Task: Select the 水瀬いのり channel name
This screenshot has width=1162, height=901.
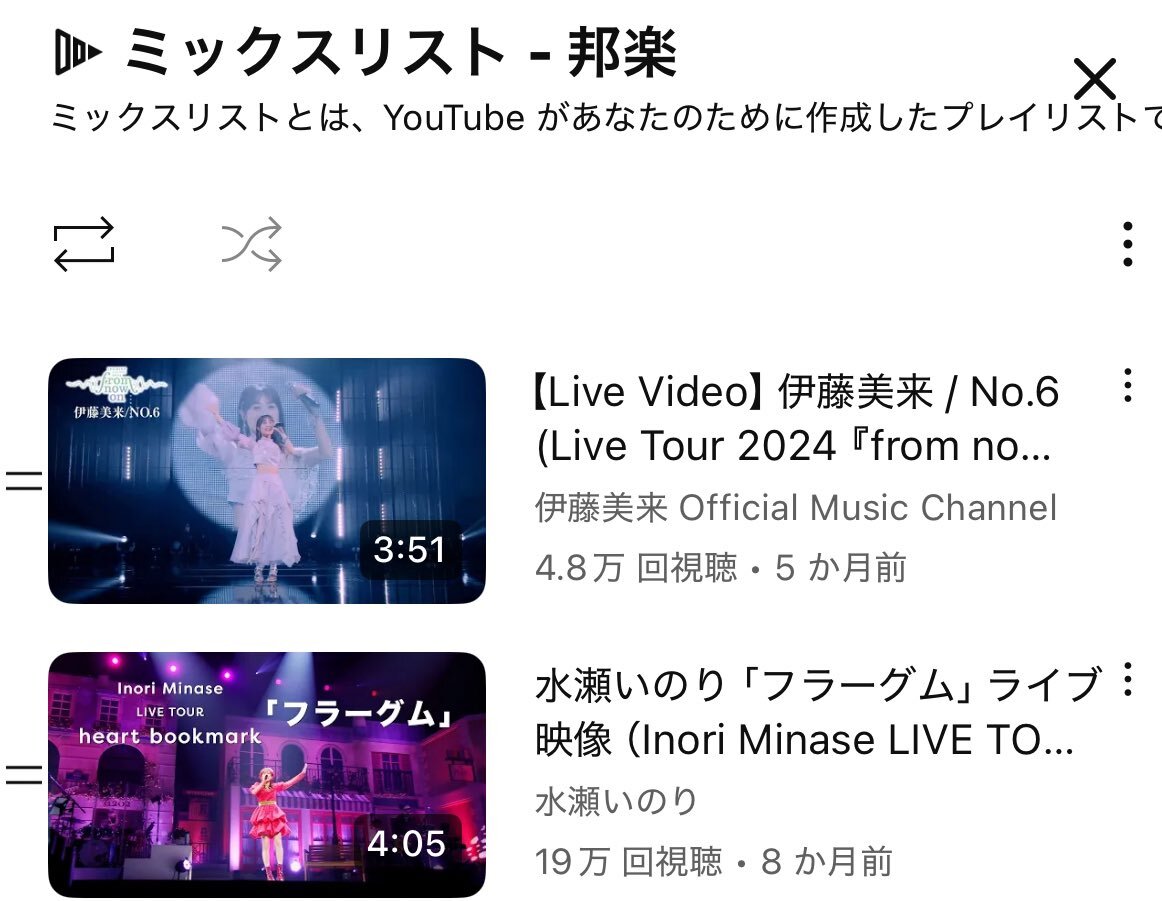Action: coord(617,802)
